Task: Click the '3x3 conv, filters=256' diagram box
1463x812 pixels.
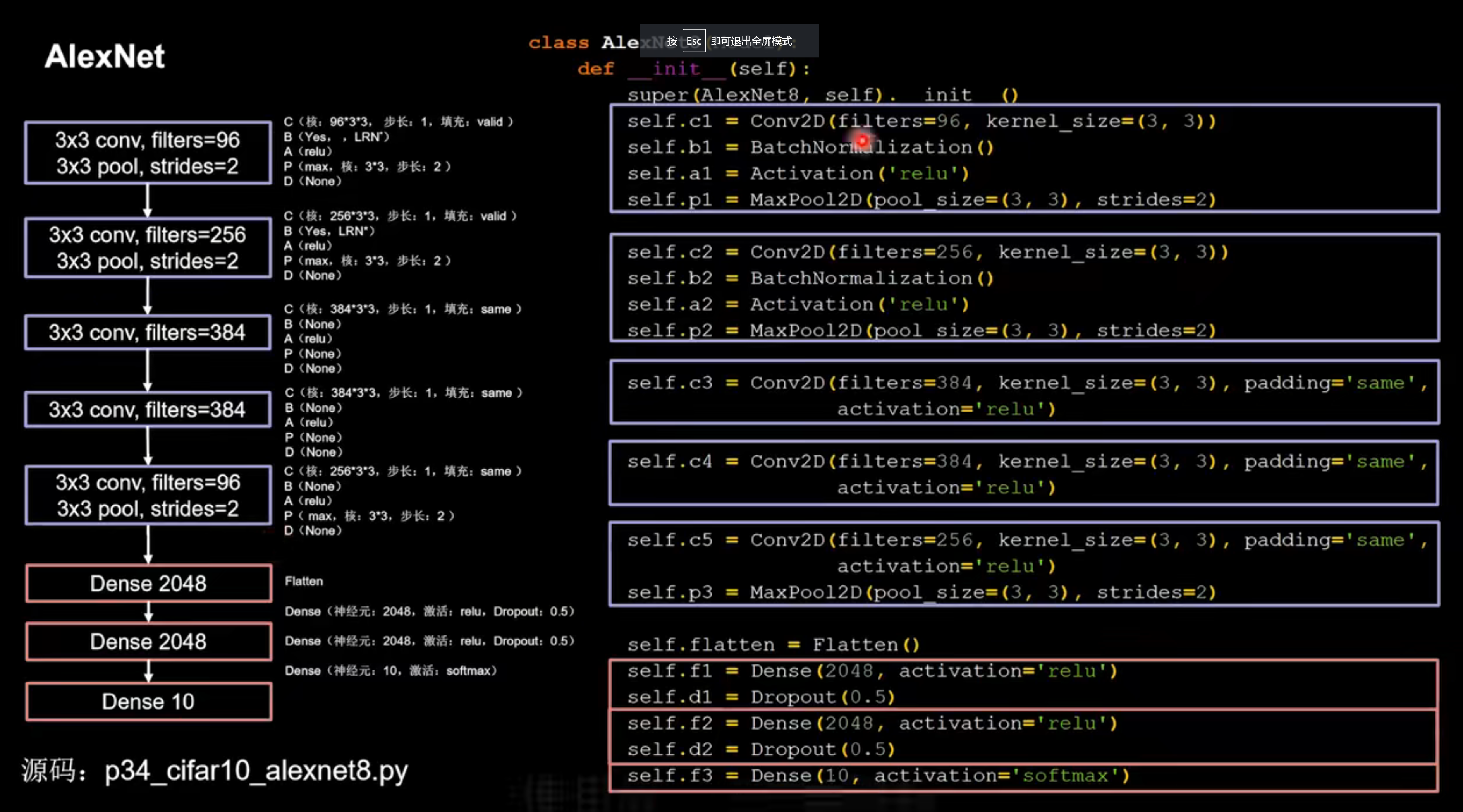Action: coord(148,247)
